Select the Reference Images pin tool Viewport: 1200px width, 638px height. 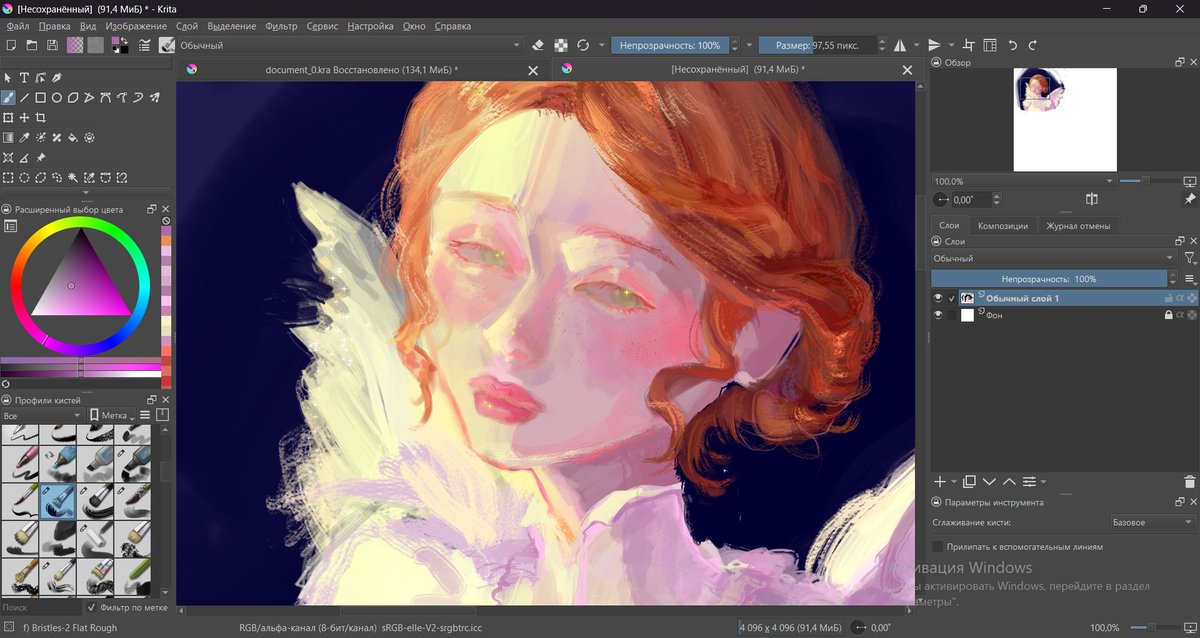[x=41, y=158]
